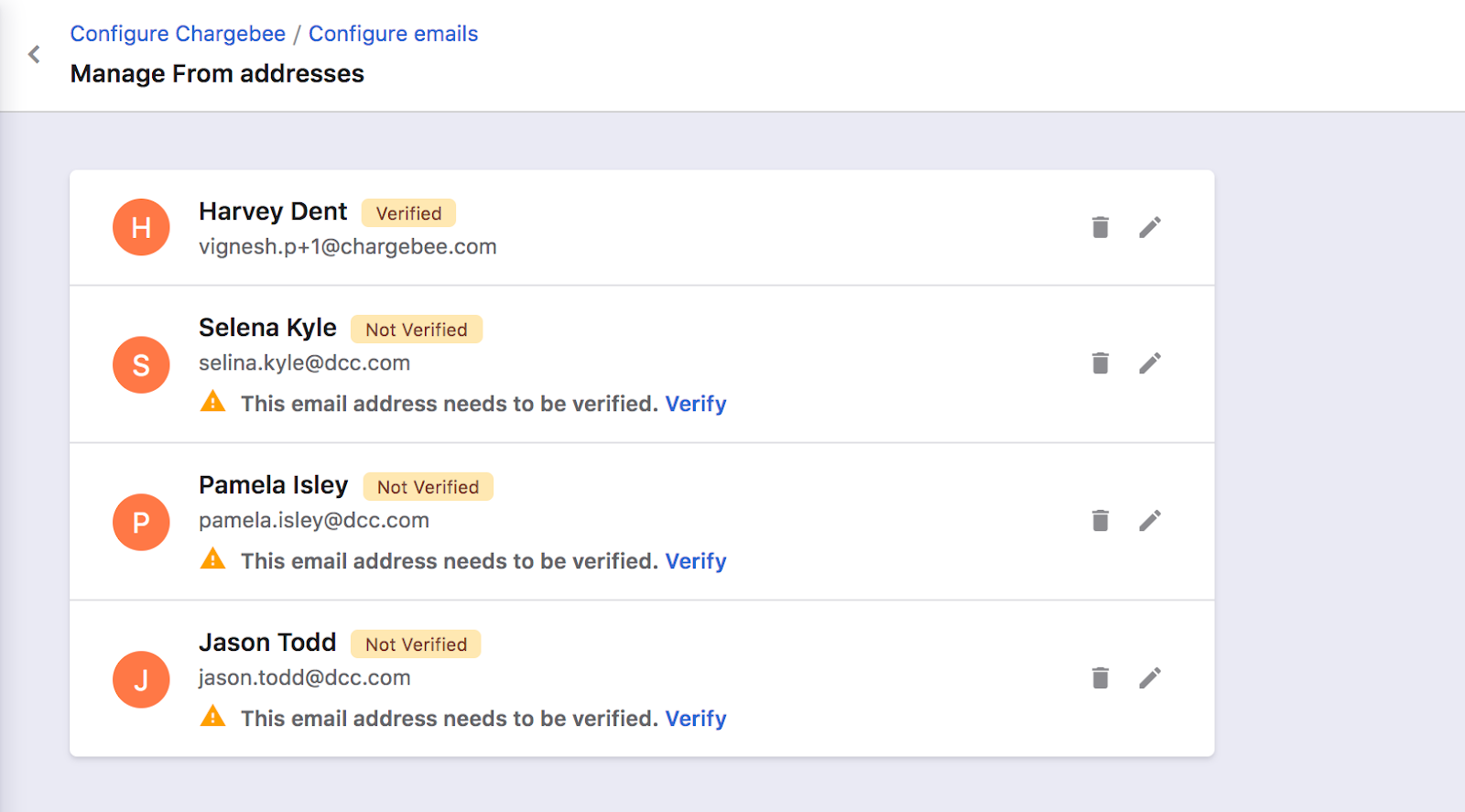The height and width of the screenshot is (812, 1465).
Task: Edit Harvey Dent's from address
Action: [x=1150, y=227]
